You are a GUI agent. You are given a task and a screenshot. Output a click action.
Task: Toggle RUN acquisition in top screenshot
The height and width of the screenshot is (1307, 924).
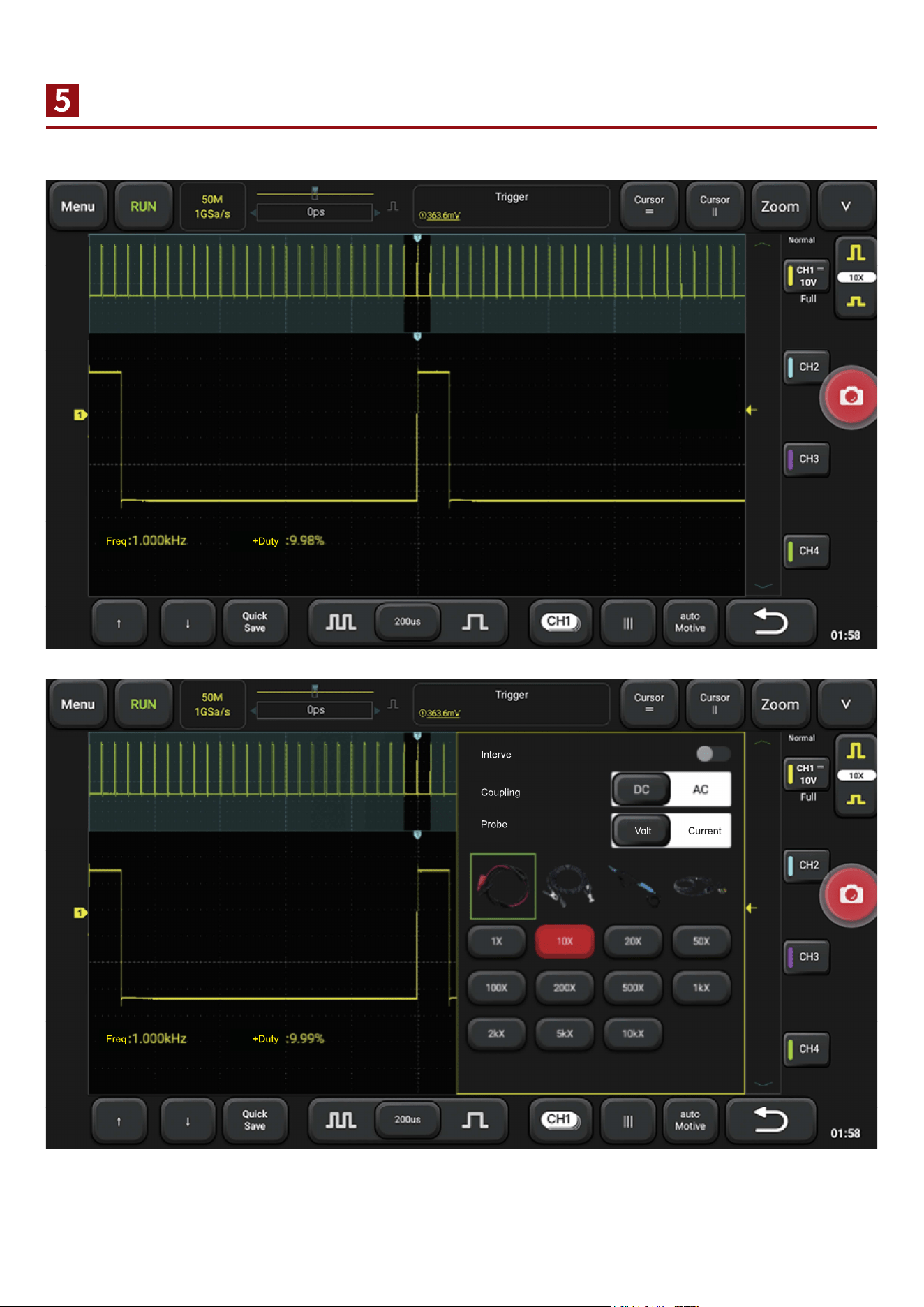pos(143,206)
